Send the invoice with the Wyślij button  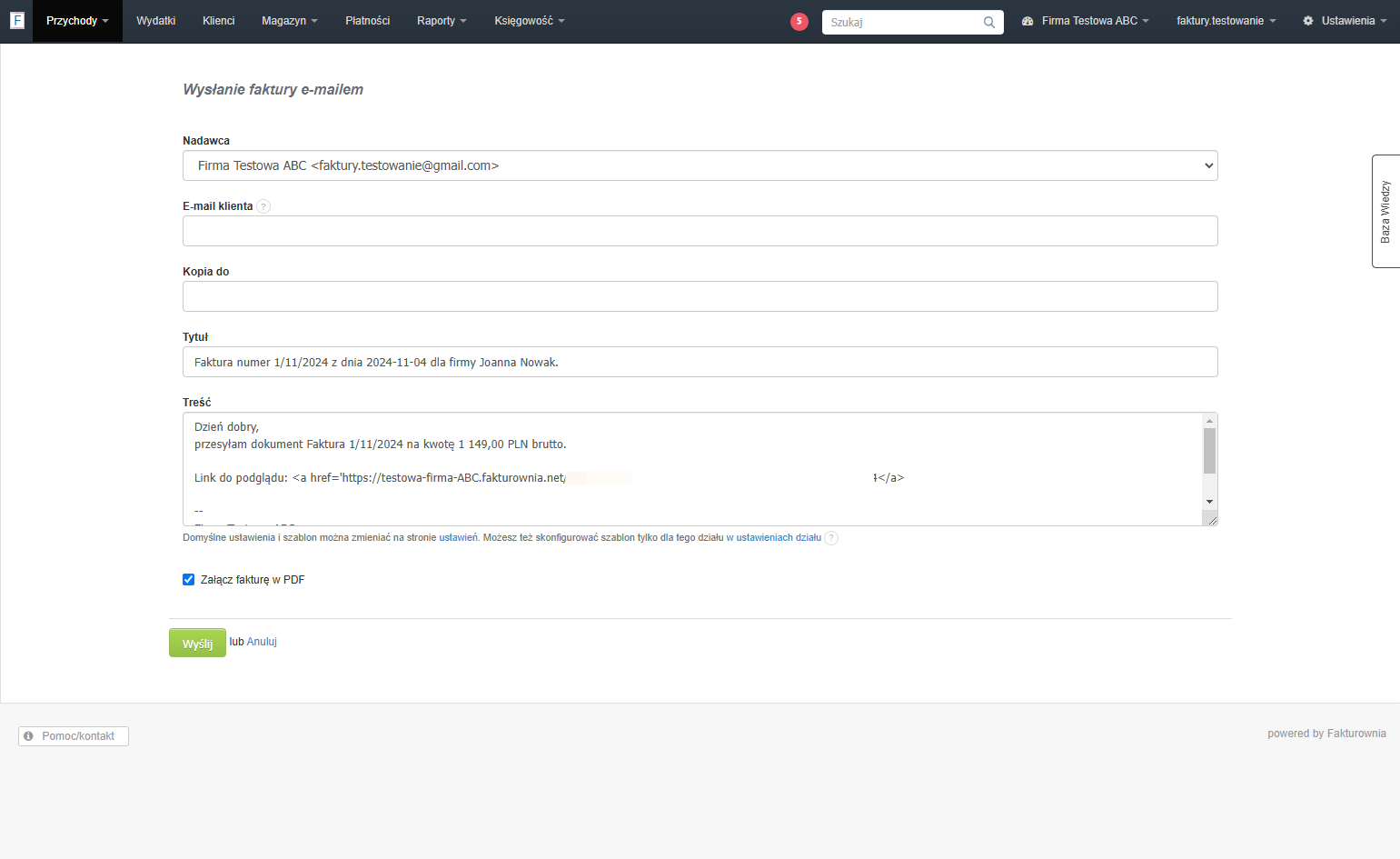197,643
